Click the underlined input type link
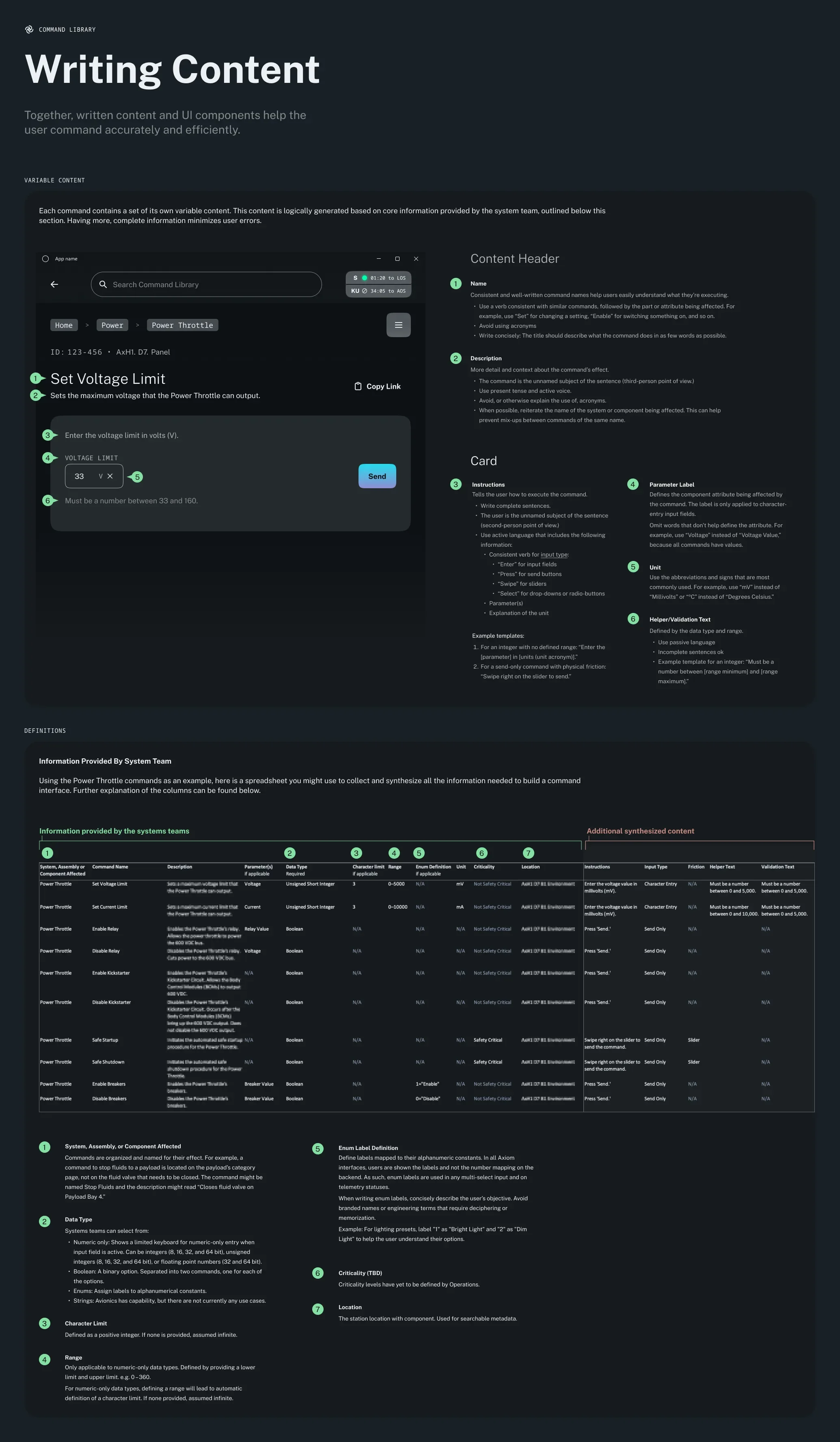 coord(553,554)
